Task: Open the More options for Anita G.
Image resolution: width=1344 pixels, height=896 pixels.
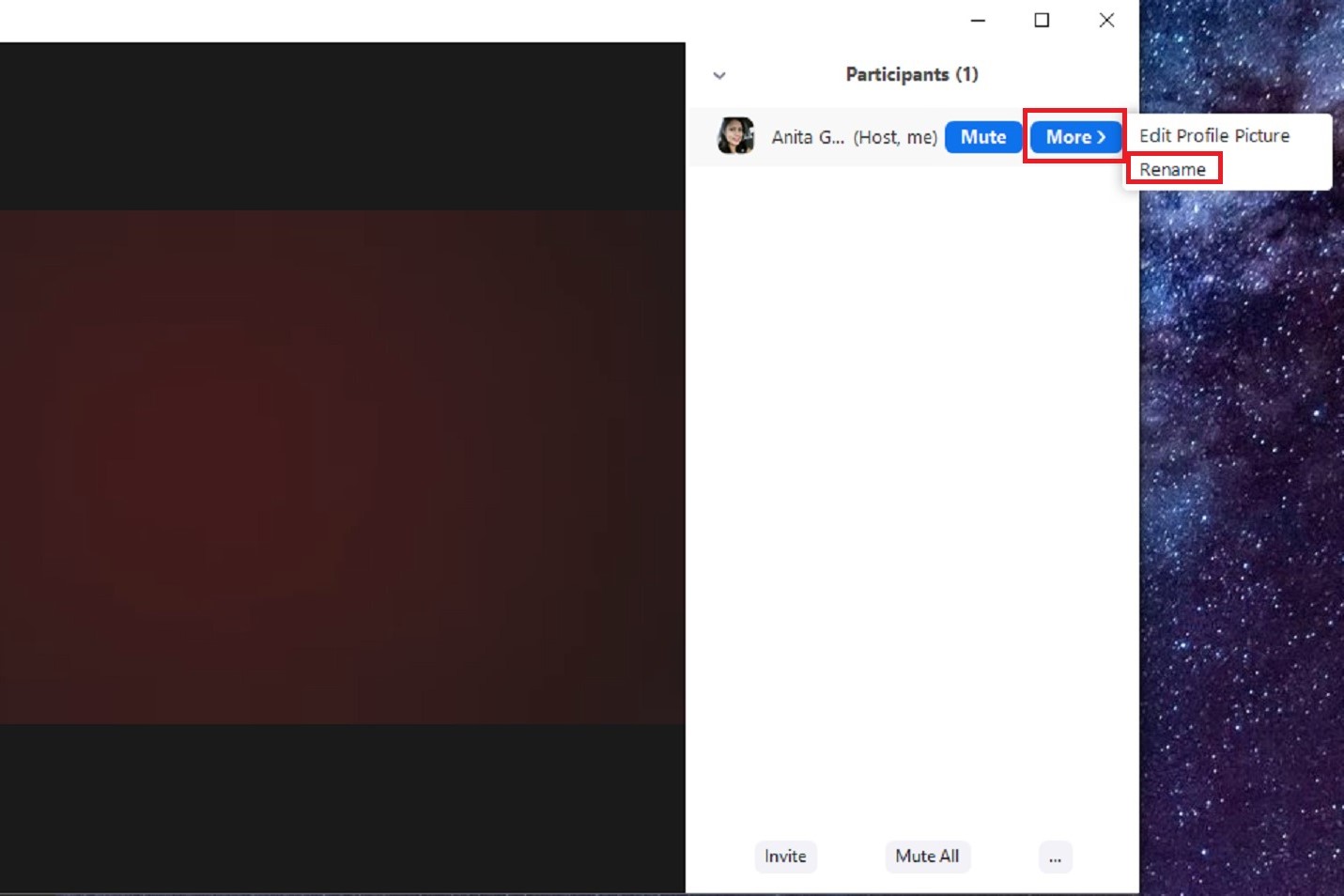Action: tap(1075, 137)
